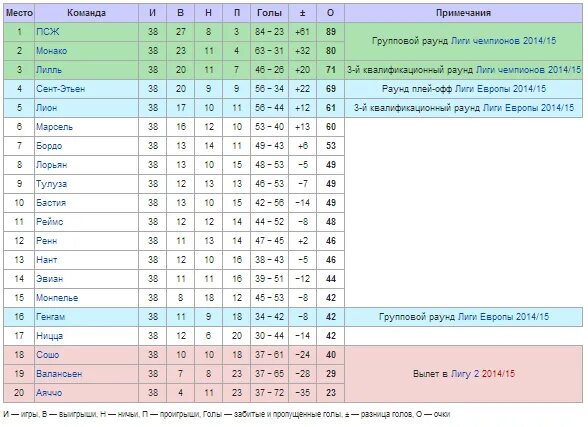Follow the Тулуза team link

point(51,184)
